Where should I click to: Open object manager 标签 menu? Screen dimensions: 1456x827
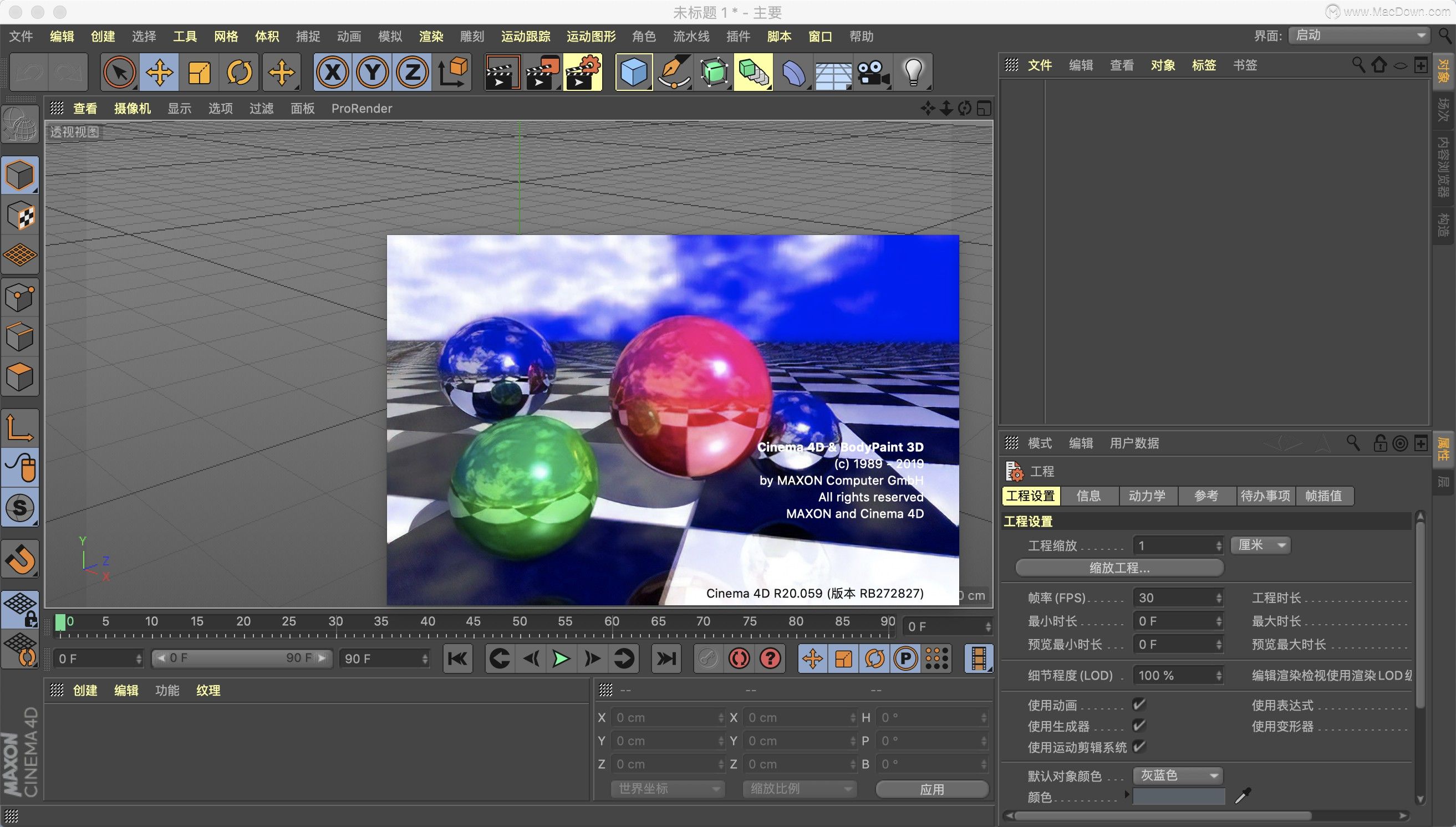(x=1203, y=65)
